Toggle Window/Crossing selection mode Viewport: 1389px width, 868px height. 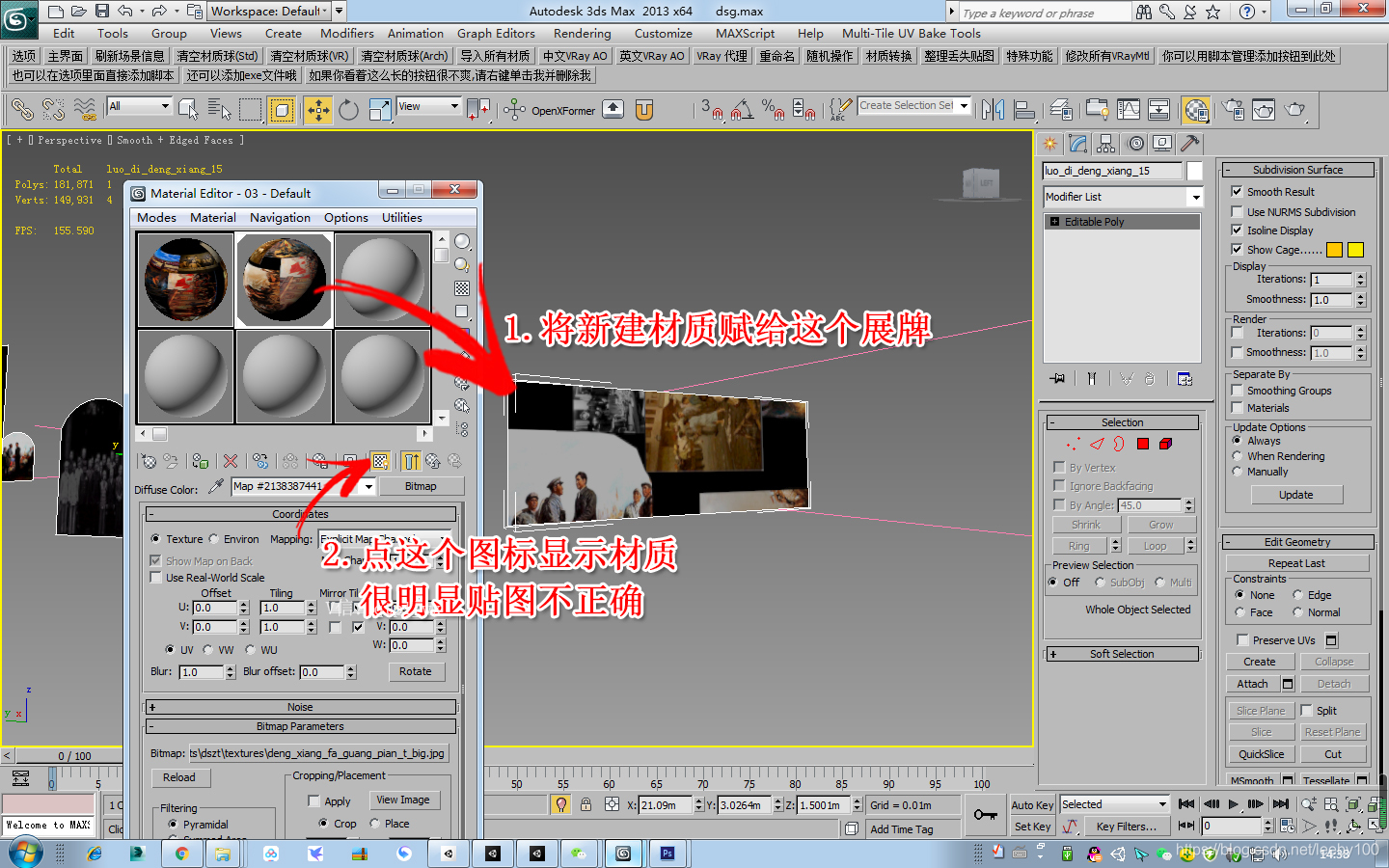click(282, 110)
